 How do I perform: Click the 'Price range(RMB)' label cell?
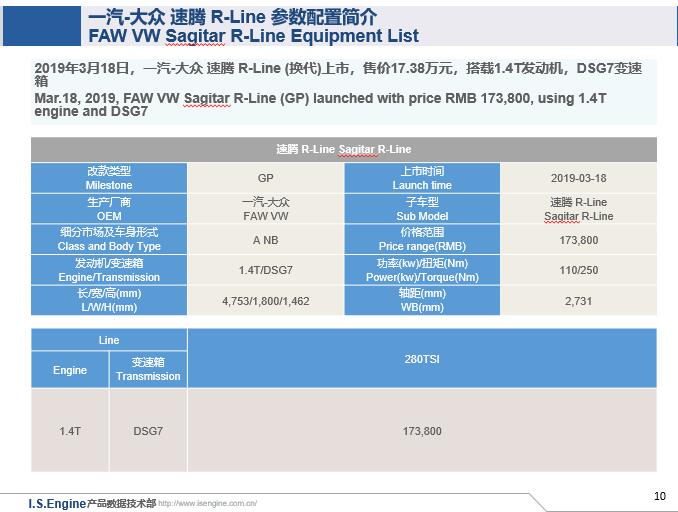(422, 239)
